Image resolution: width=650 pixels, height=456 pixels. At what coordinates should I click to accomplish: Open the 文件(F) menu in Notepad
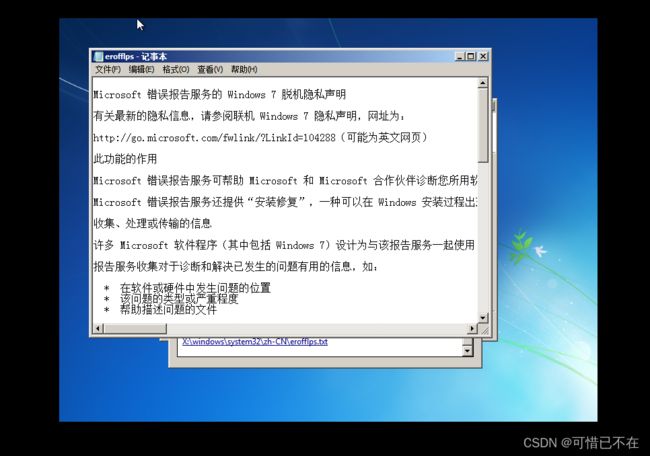coord(108,69)
